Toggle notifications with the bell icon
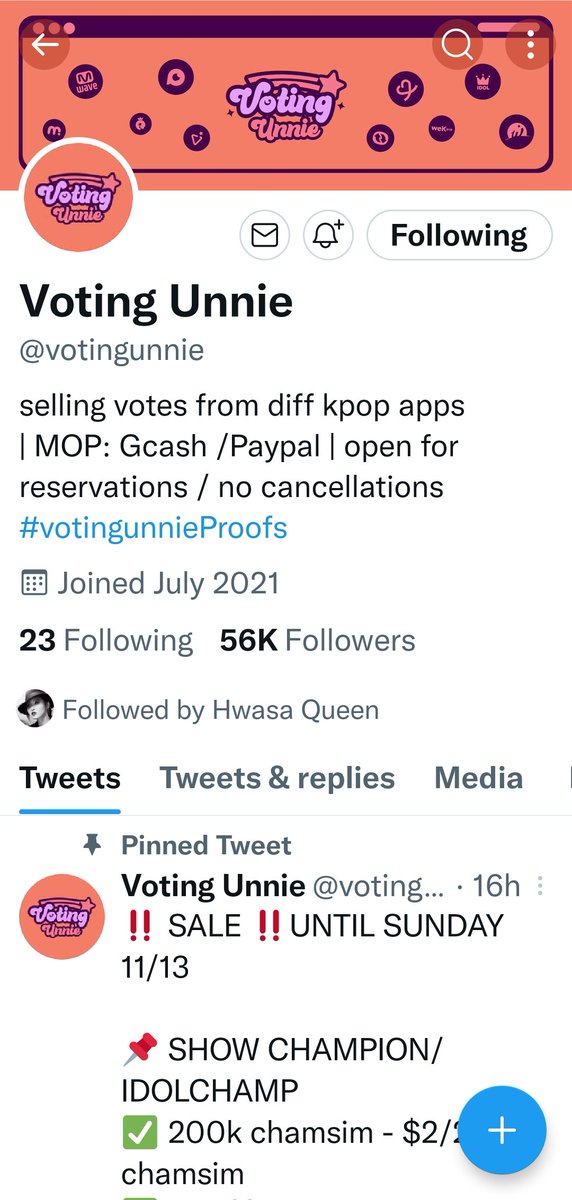The width and height of the screenshot is (572, 1200). (328, 235)
